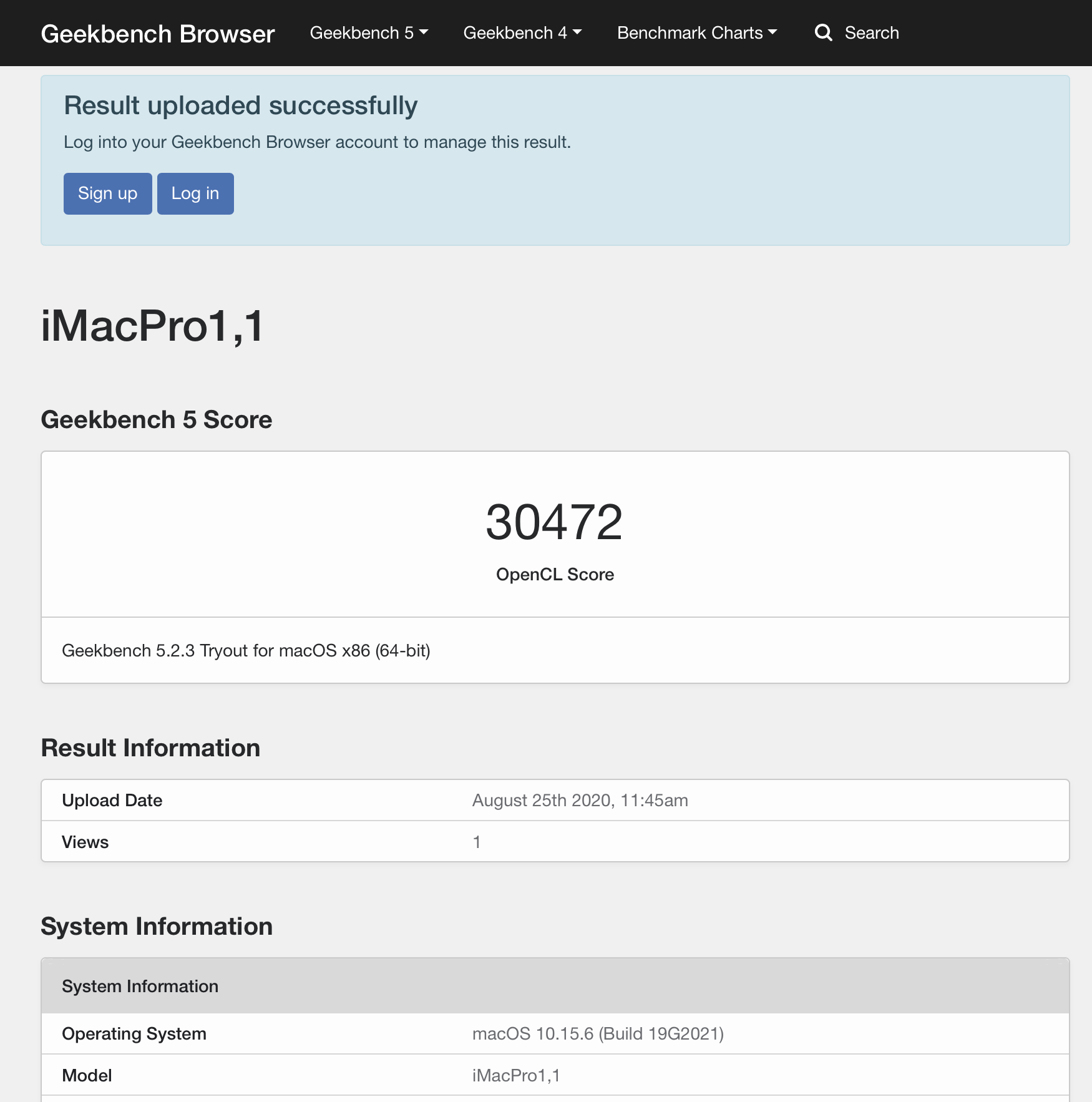Expand the Geekbench 4 dropdown menu

(522, 32)
